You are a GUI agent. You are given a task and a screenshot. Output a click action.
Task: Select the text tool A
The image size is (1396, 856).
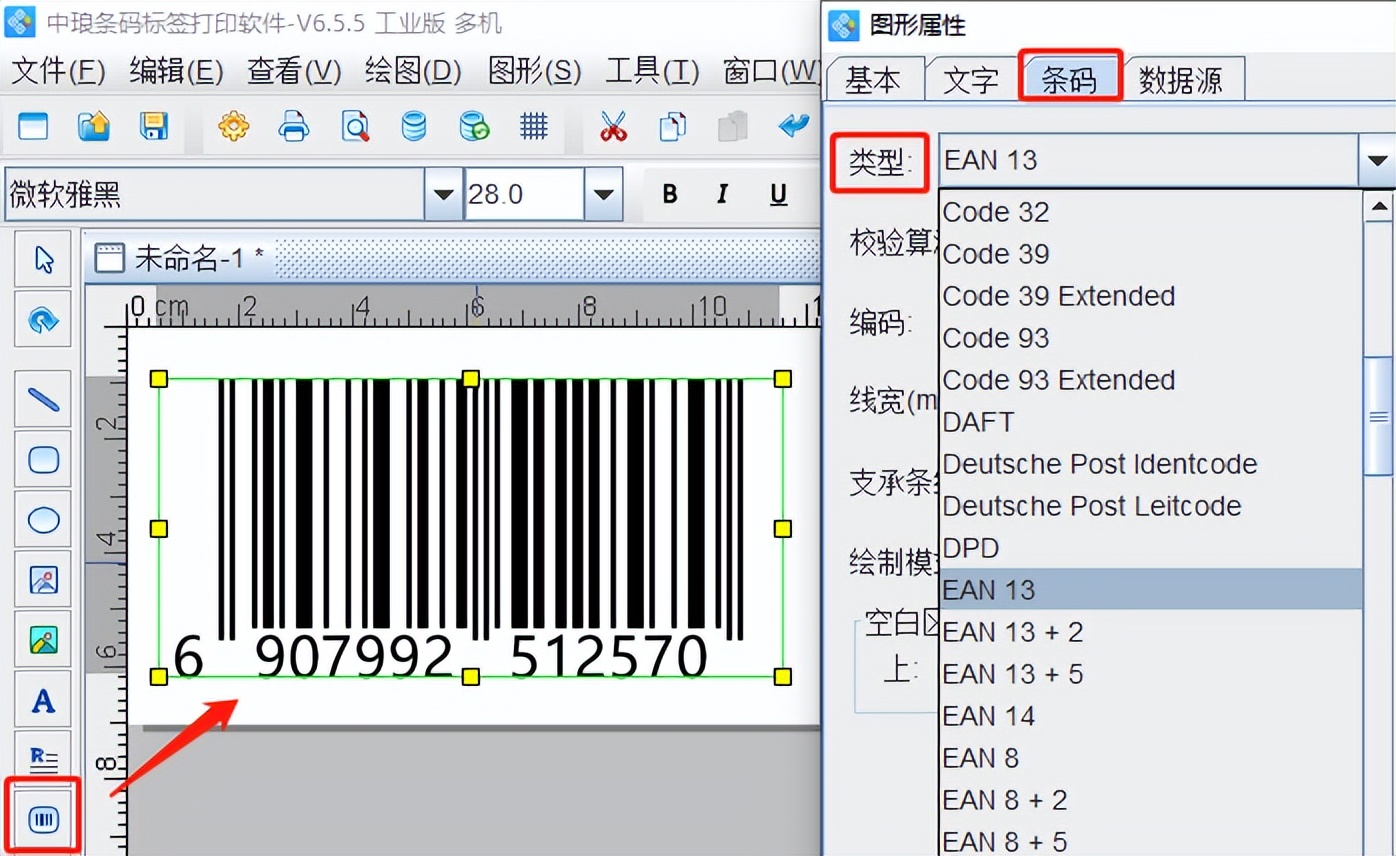[x=43, y=701]
